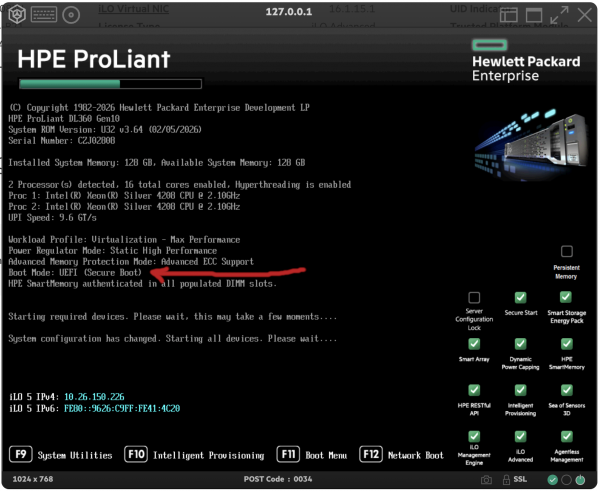Click the green health status checkmark icon
The width and height of the screenshot is (600, 491).
[552, 480]
